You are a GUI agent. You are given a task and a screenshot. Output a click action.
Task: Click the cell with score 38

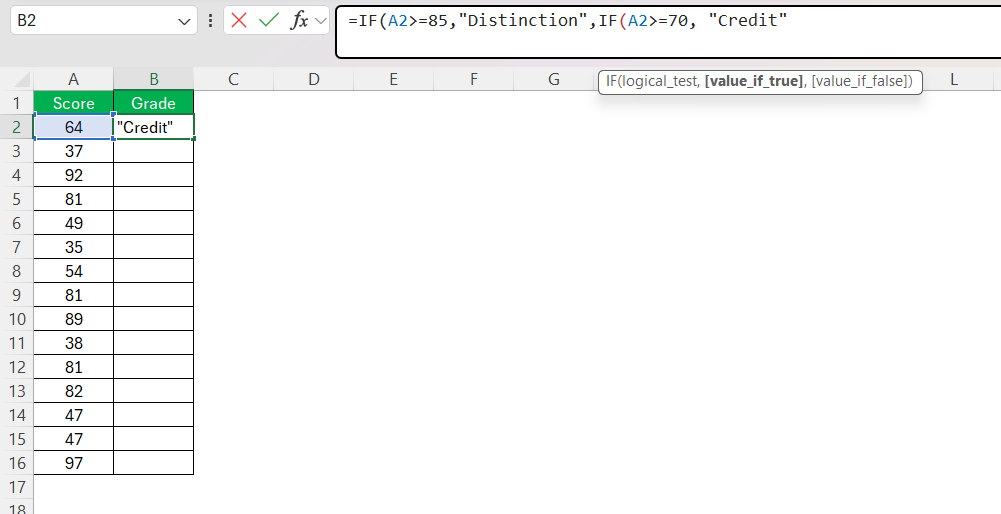tap(73, 343)
